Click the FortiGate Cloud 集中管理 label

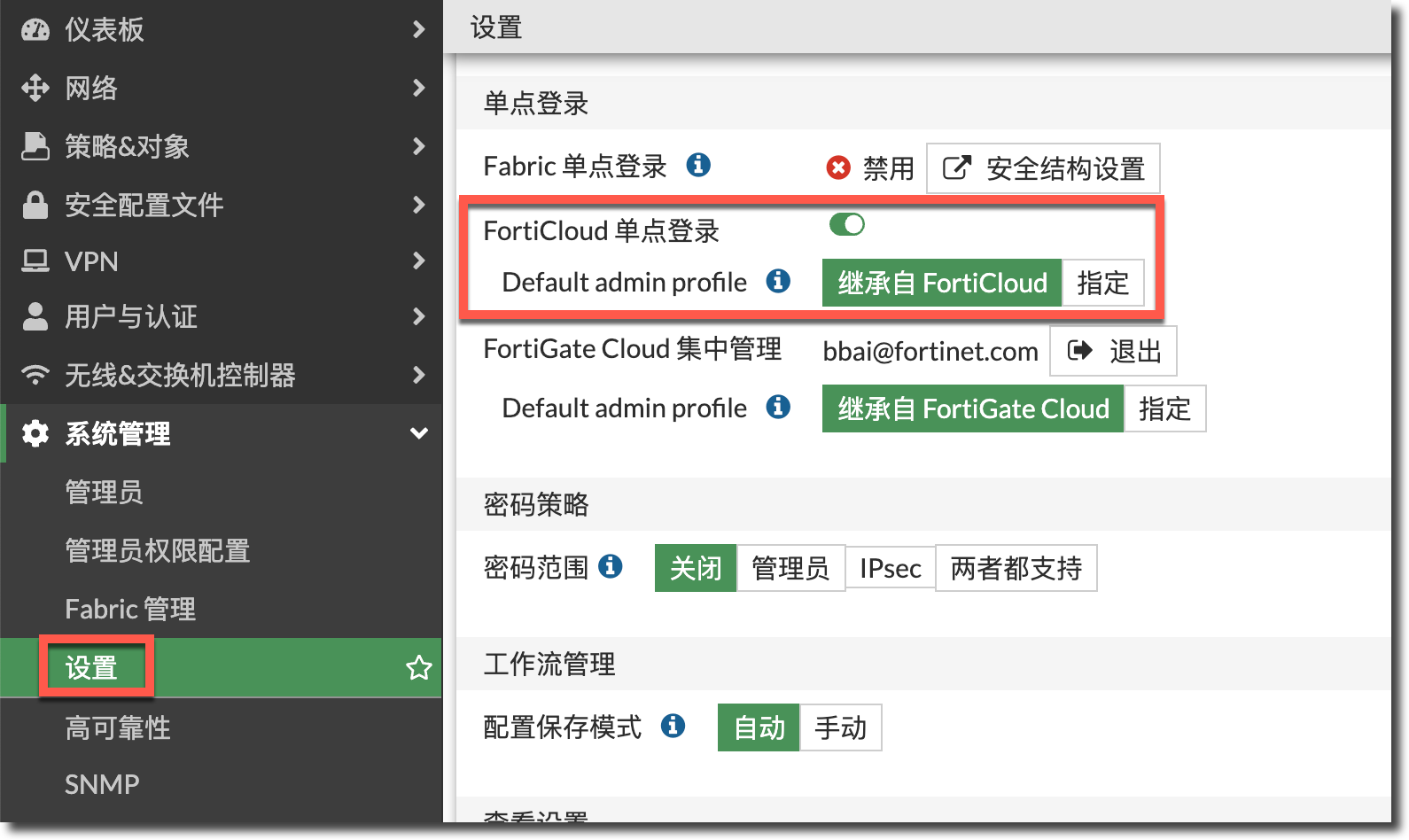pyautogui.click(x=633, y=348)
